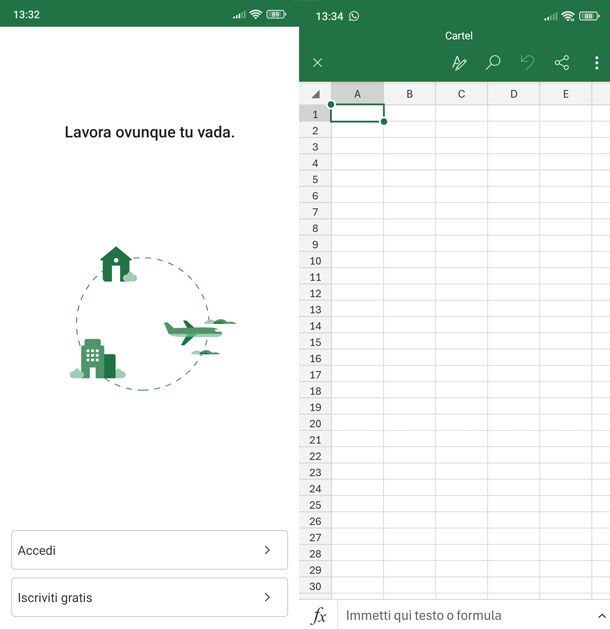Tap the chevron on the Iscriviti gratis row
This screenshot has height=629, width=610.
pos(268,597)
